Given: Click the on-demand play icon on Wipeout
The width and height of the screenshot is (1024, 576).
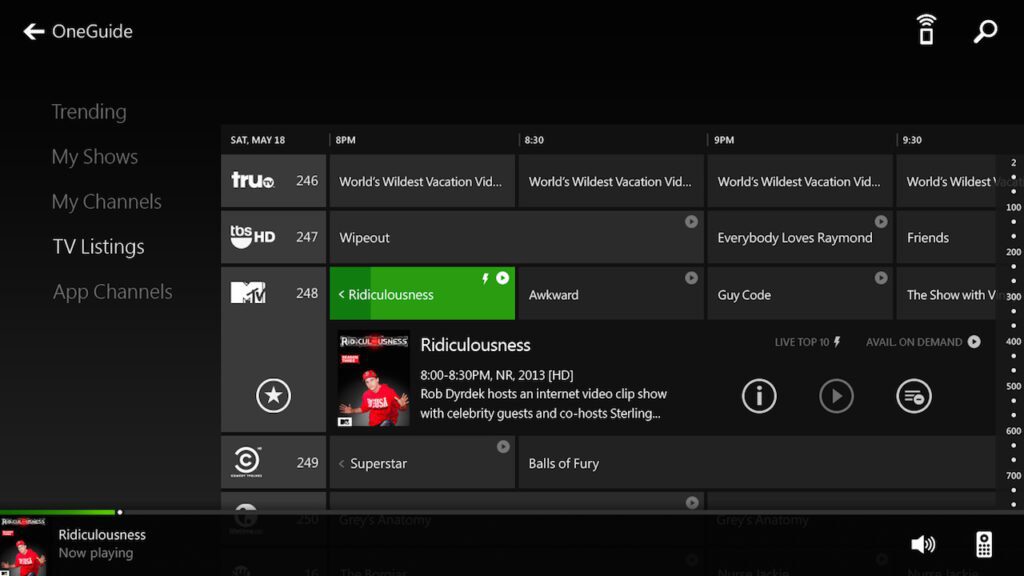Looking at the screenshot, I should [691, 222].
